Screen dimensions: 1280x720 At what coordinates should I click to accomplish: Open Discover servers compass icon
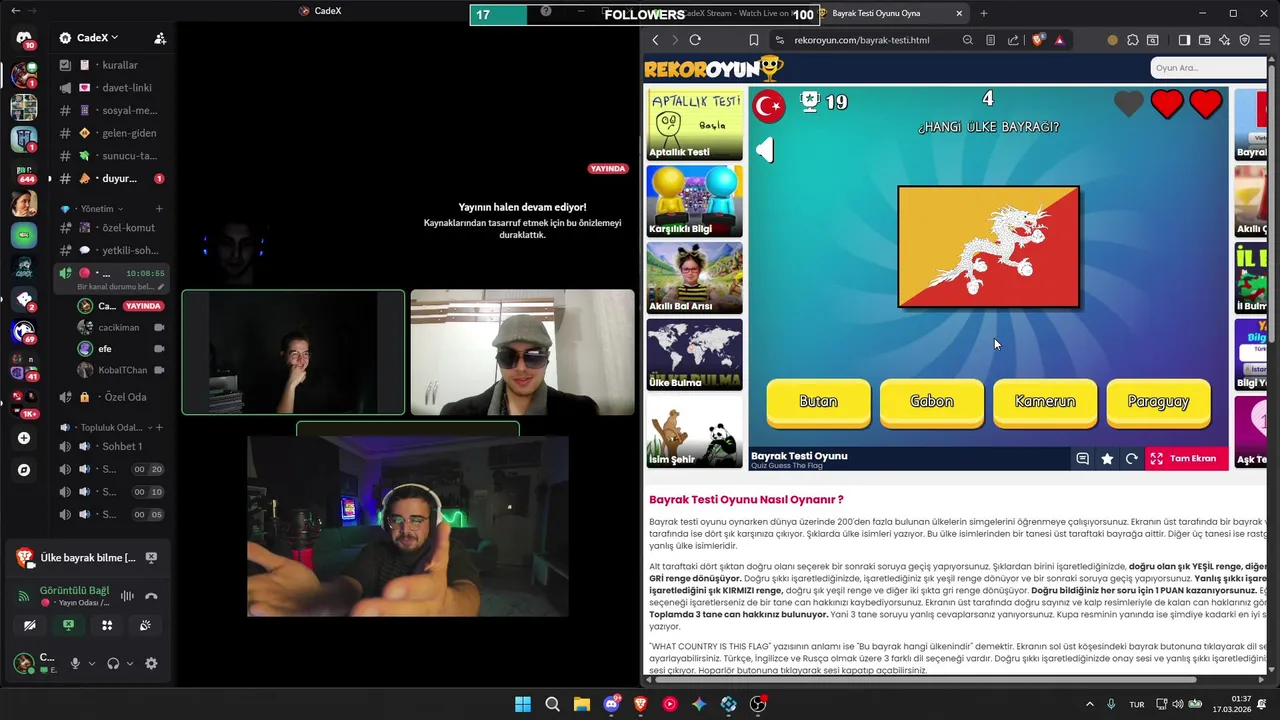[24, 470]
